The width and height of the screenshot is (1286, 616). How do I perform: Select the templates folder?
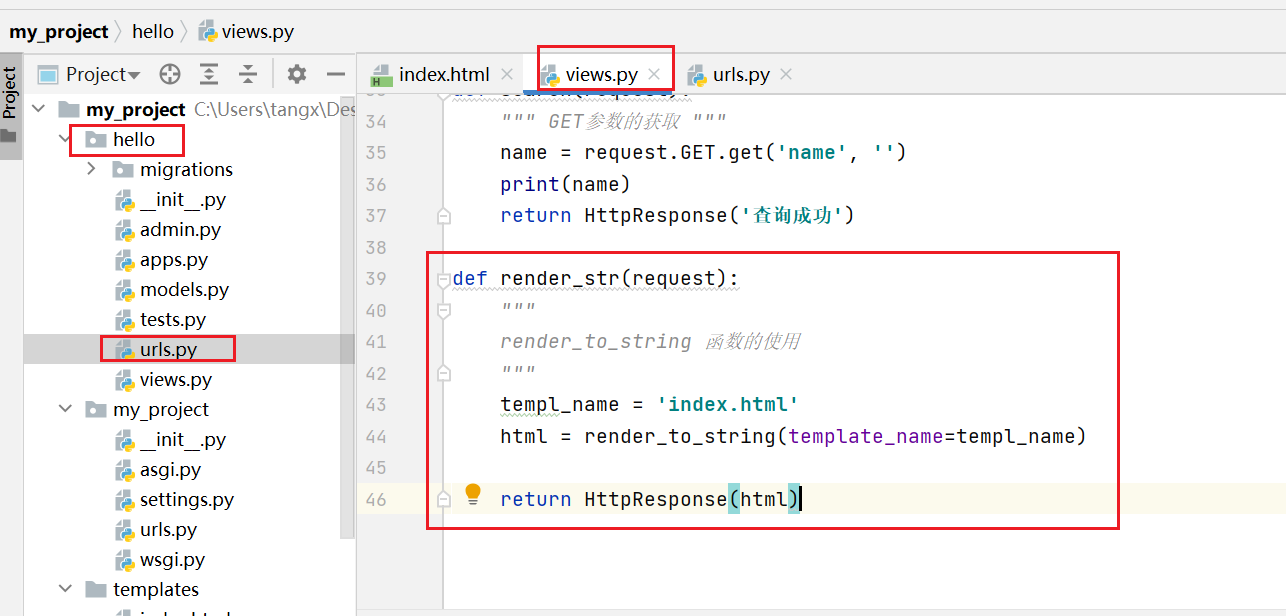click(x=156, y=589)
